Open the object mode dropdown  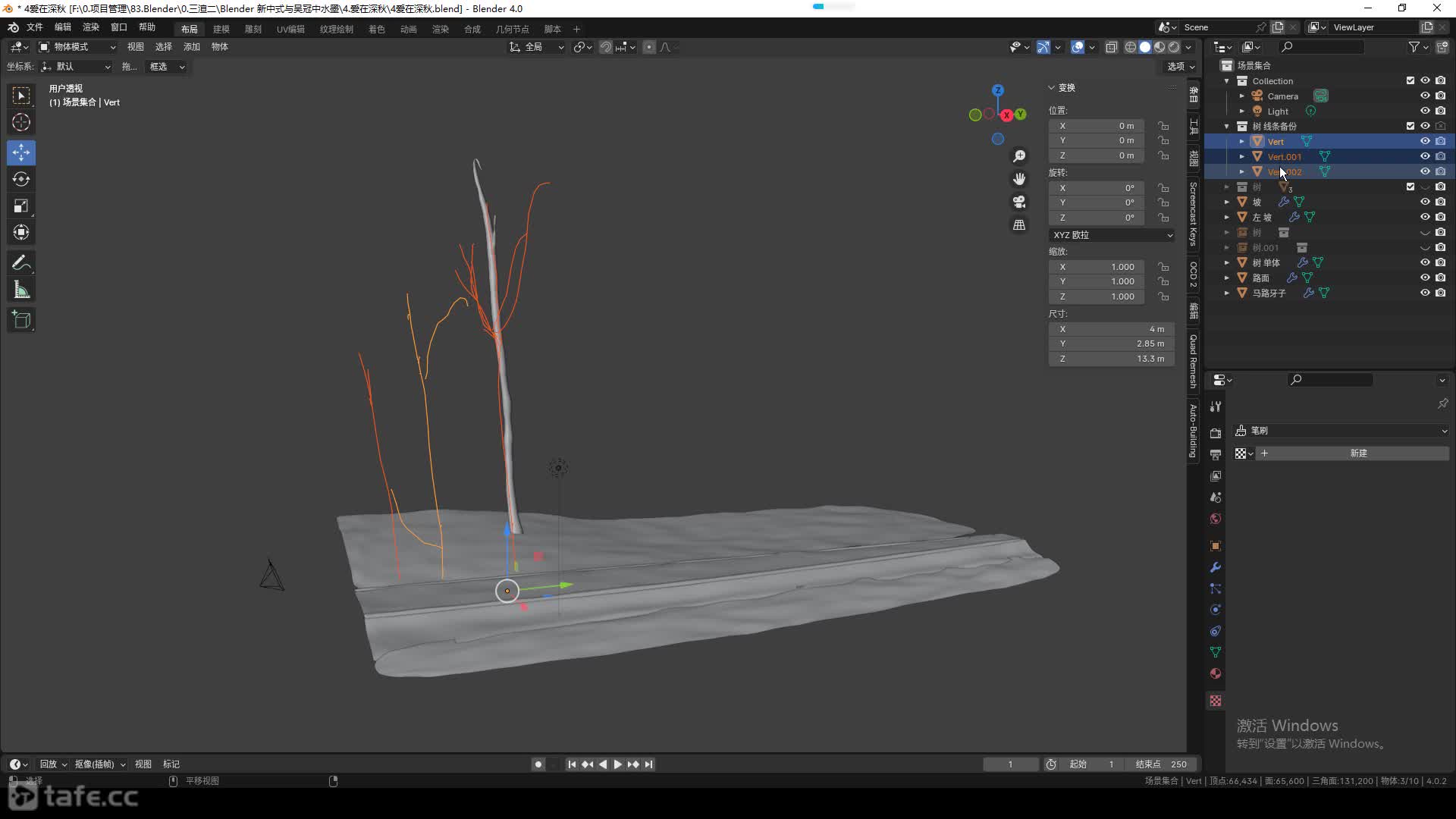pos(77,47)
